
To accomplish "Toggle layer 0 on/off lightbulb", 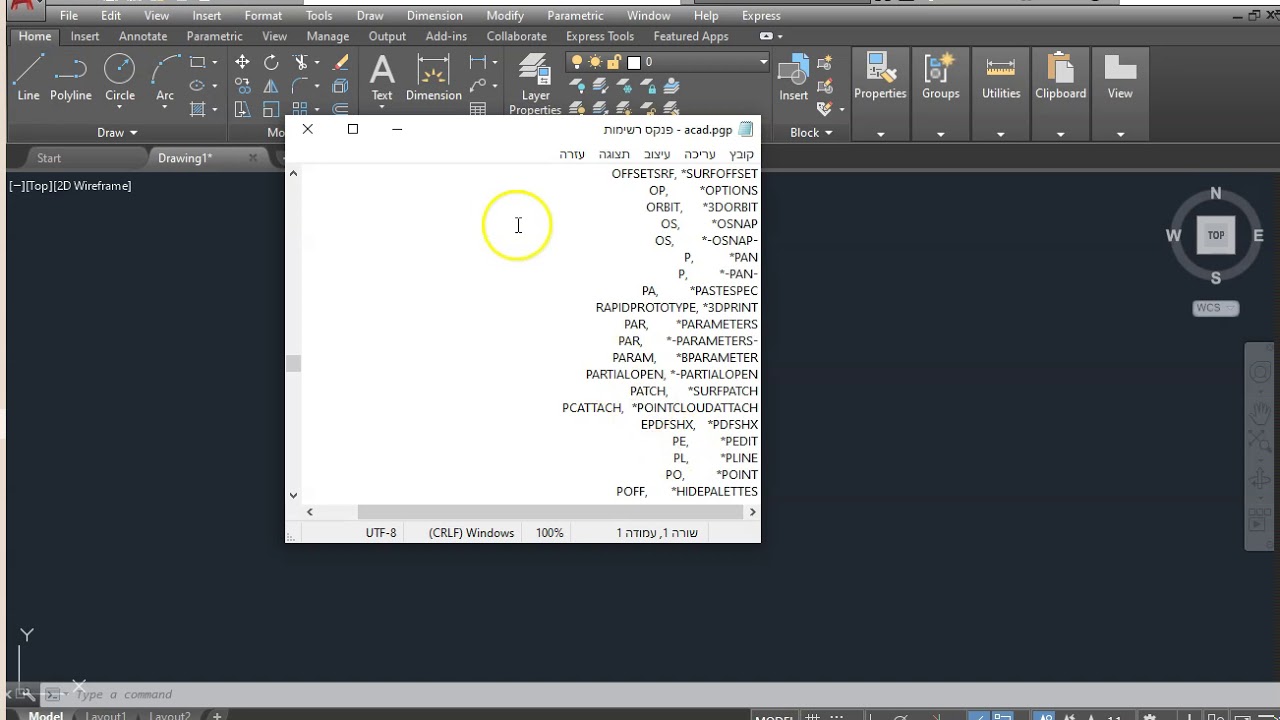I will pyautogui.click(x=576, y=62).
